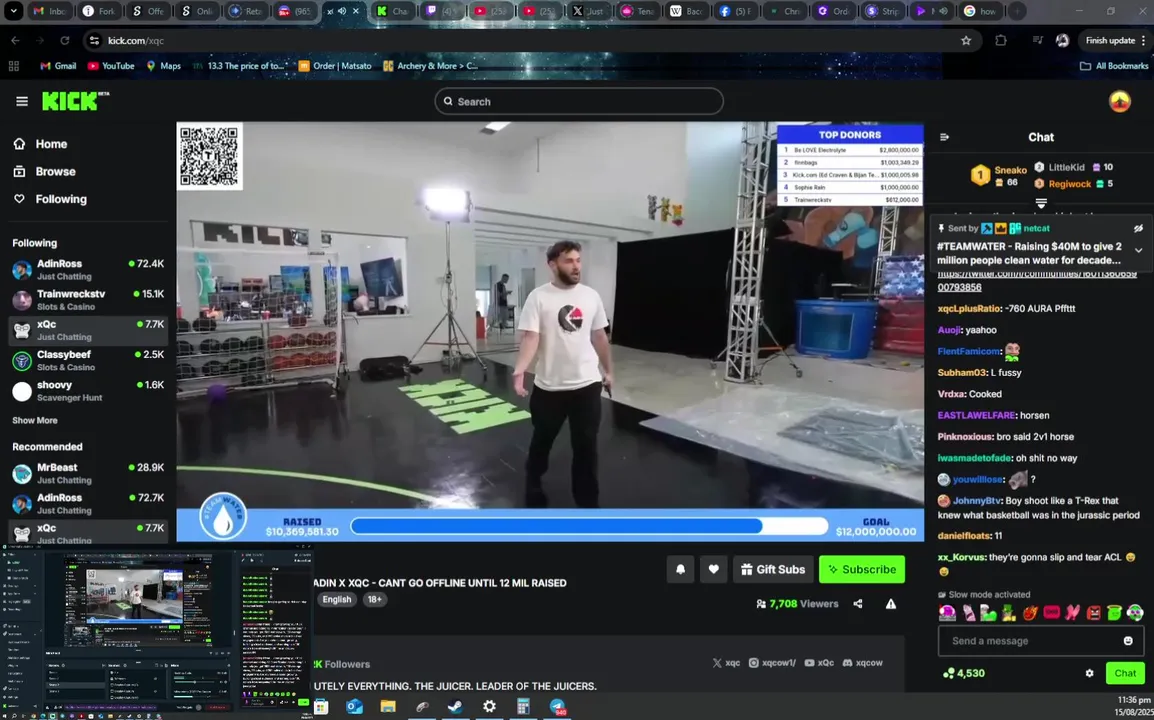Open Steam from the taskbar
Screen dimensions: 1154x720
pyautogui.click(x=455, y=707)
